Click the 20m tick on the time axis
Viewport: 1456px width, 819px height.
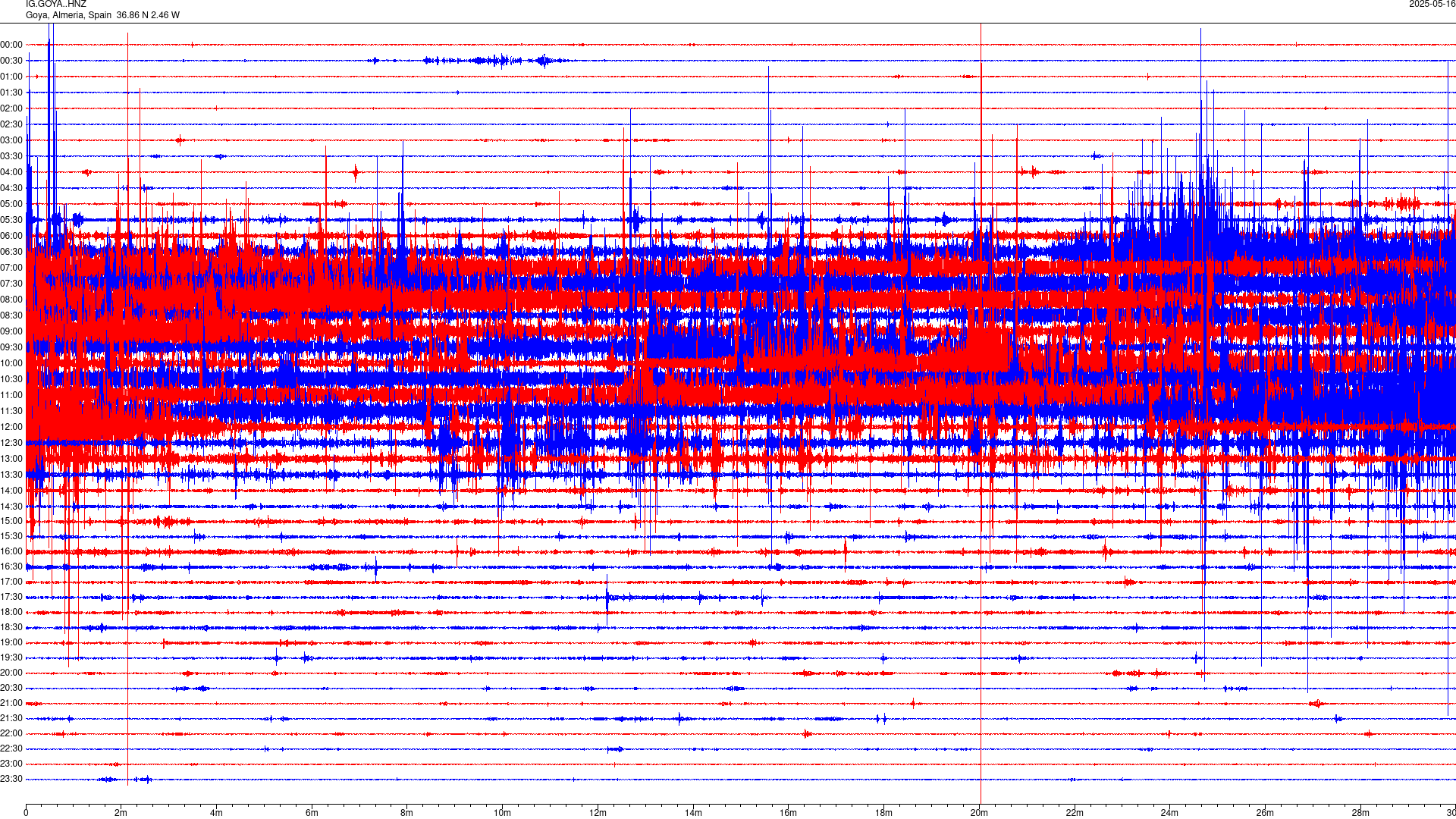979,813
